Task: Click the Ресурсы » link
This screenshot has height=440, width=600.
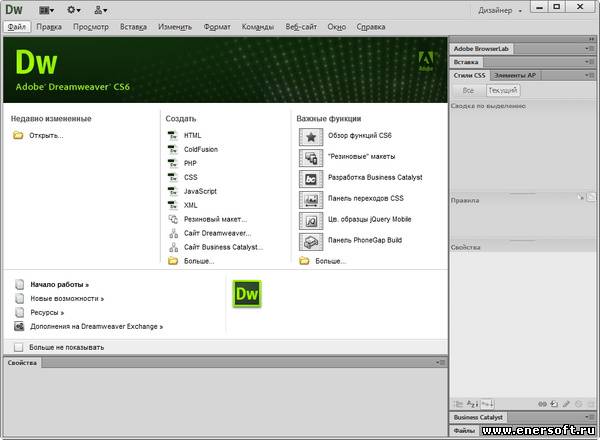Action: pos(47,312)
